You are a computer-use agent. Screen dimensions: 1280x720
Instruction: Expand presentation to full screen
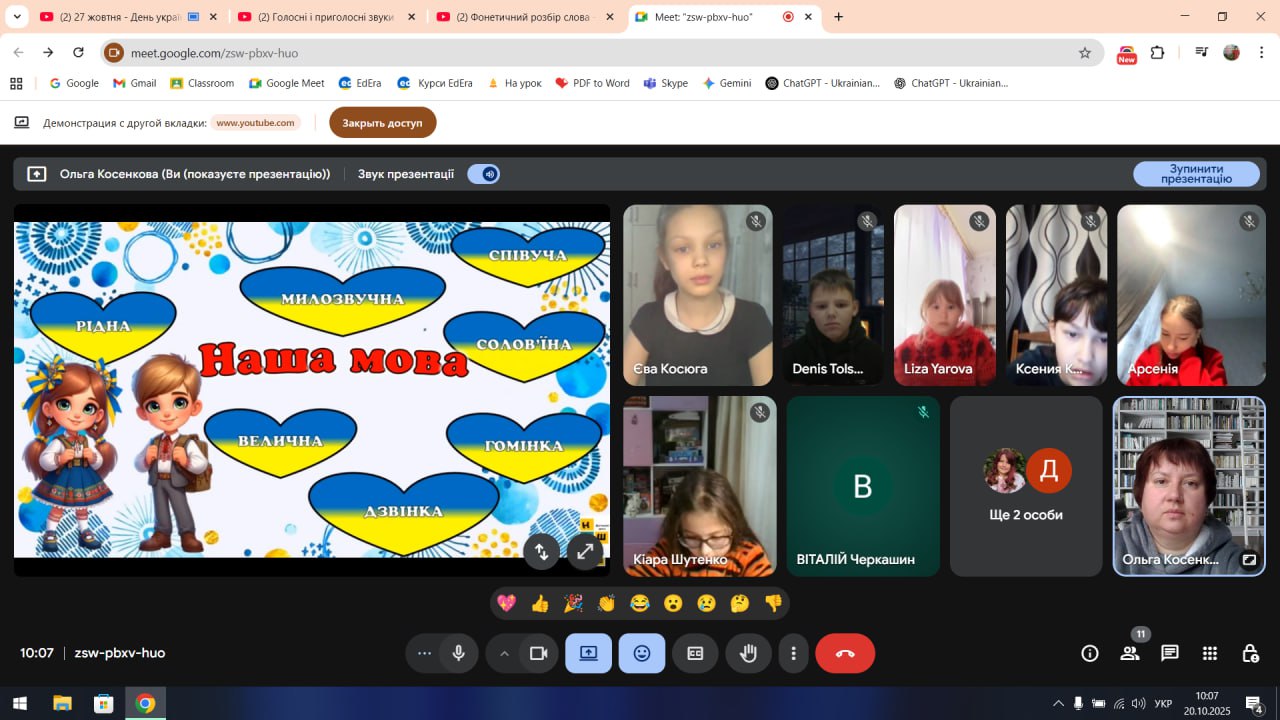click(583, 551)
